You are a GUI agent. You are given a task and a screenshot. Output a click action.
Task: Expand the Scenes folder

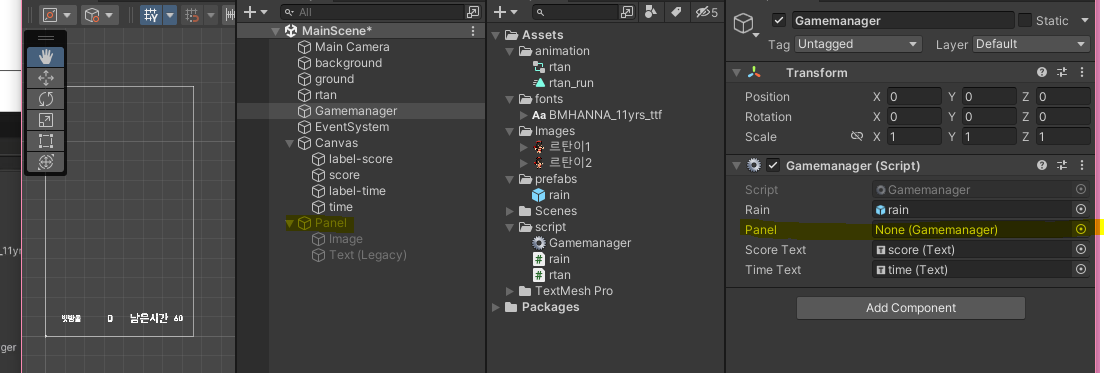tap(510, 211)
